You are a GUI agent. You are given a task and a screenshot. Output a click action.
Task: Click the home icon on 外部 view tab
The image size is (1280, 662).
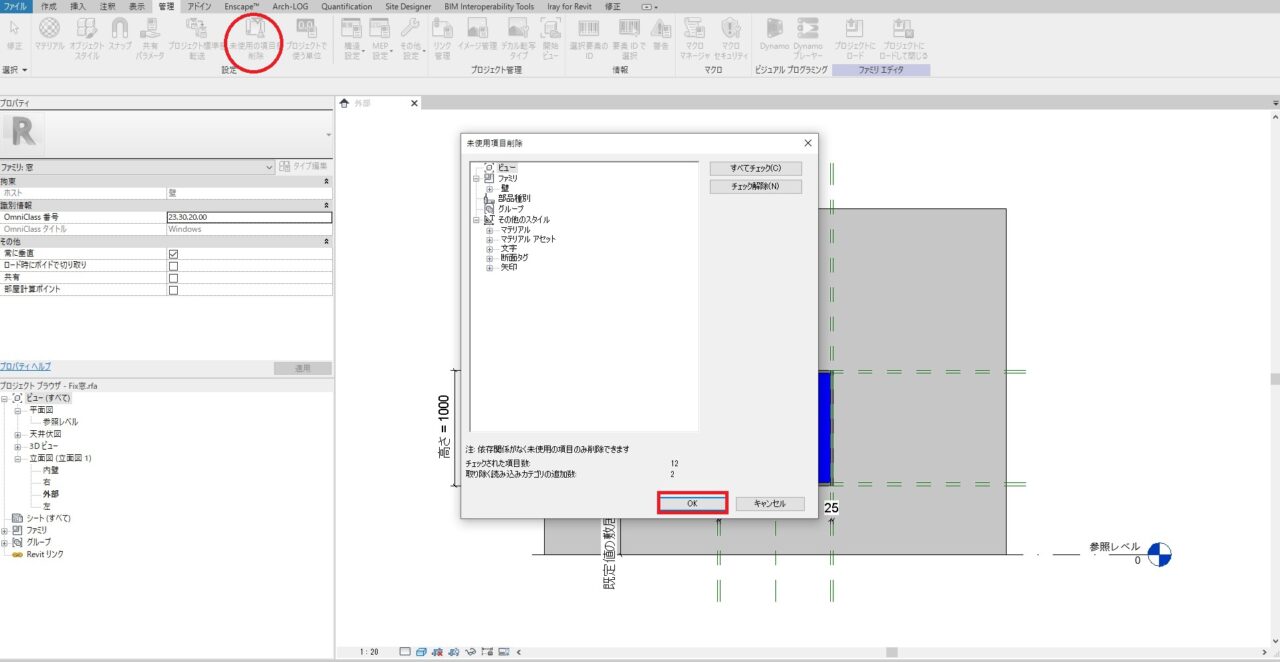(346, 103)
